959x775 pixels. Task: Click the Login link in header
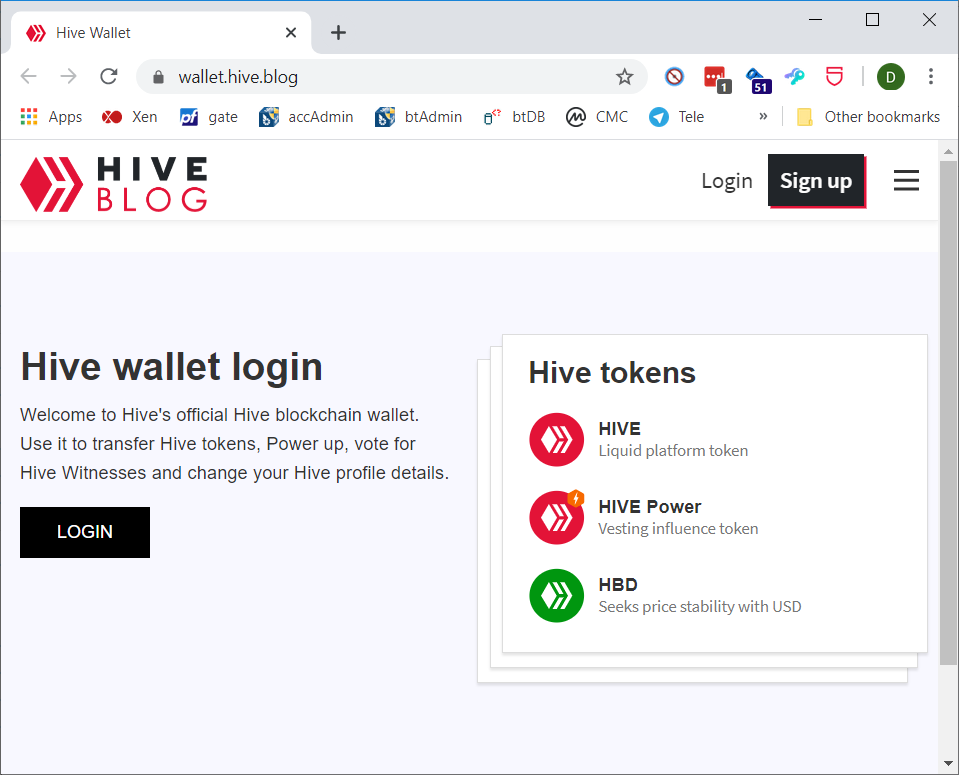(x=727, y=181)
